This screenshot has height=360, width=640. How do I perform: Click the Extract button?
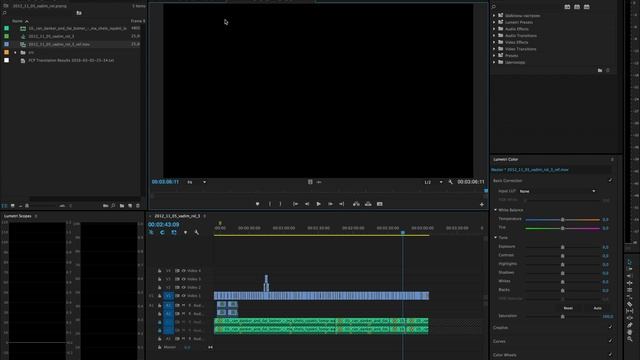[x=368, y=204]
